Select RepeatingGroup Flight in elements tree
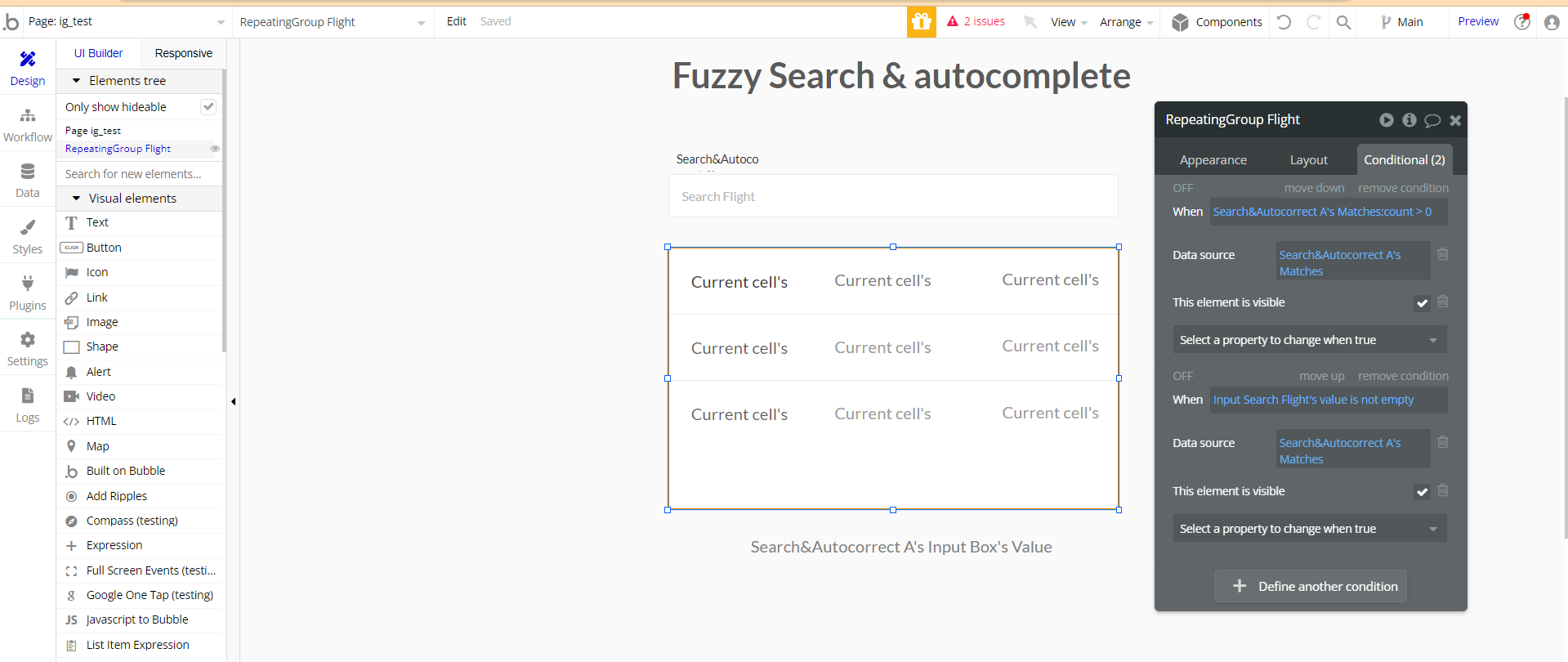 118,149
